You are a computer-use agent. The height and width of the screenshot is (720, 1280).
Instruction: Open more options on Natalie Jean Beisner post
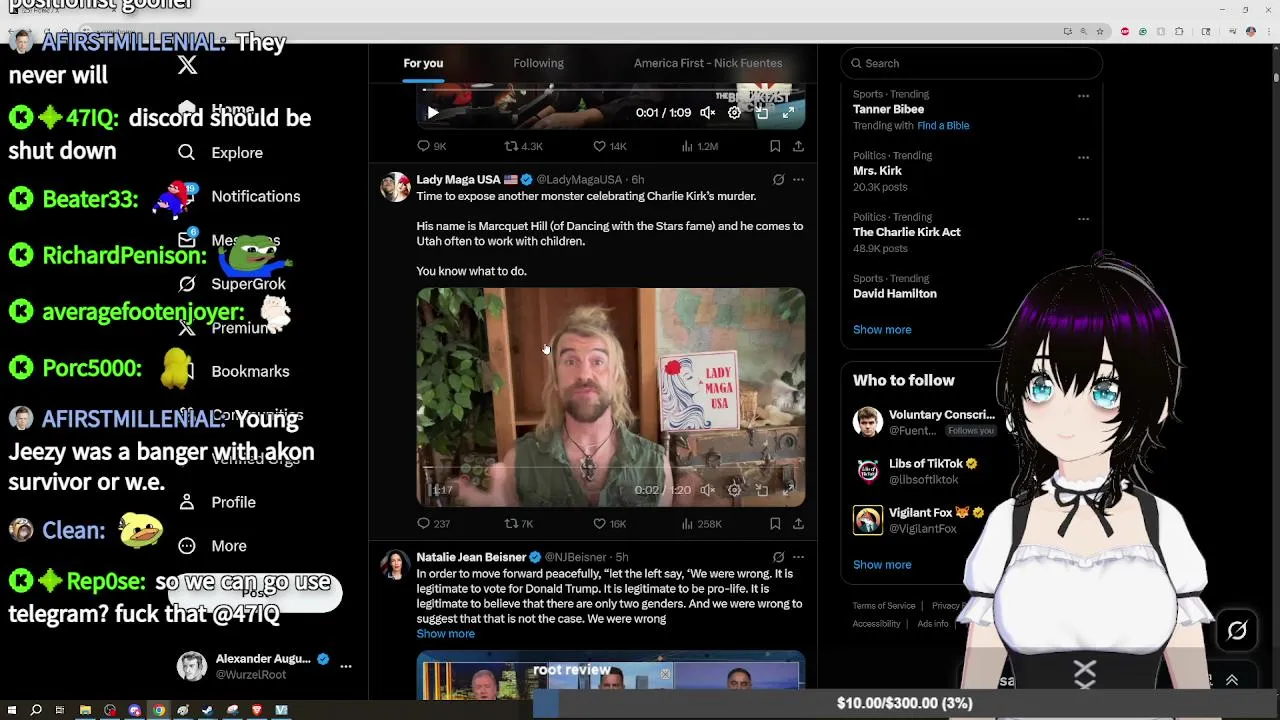pos(798,557)
